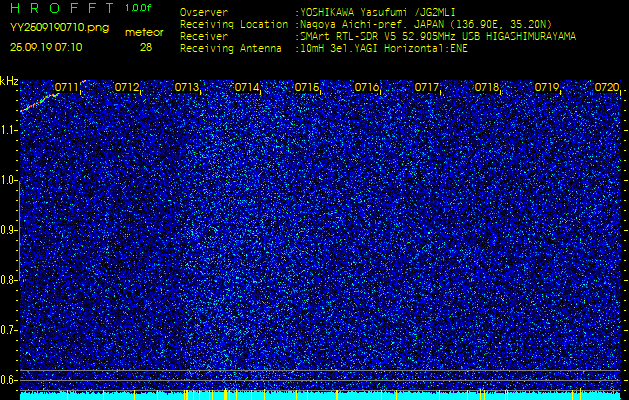This screenshot has height=400, width=629.
Task: Click the 0.9 kHz axis label
Action: point(8,230)
